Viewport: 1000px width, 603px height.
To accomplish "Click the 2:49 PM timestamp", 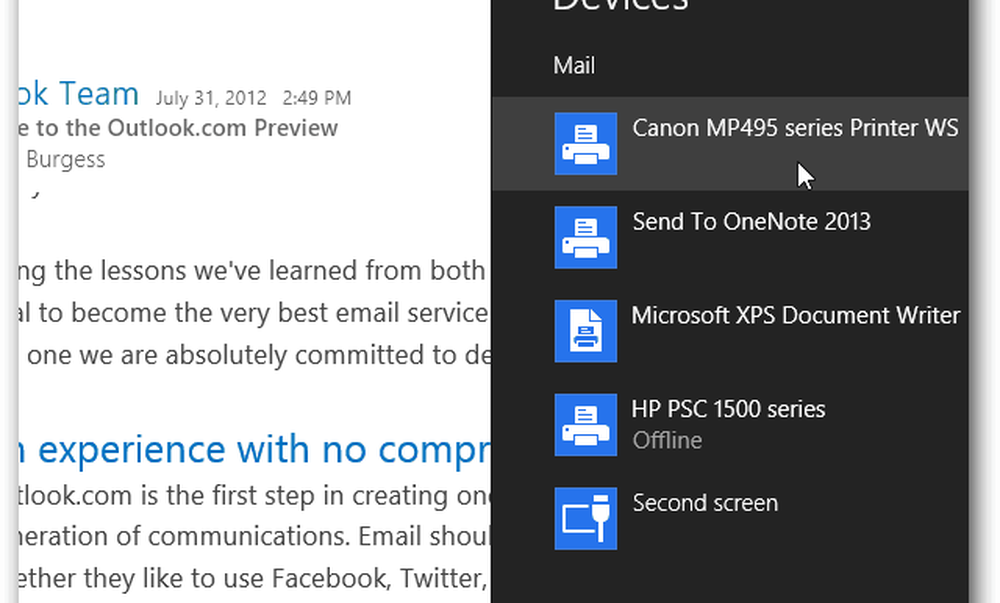I will click(x=317, y=98).
